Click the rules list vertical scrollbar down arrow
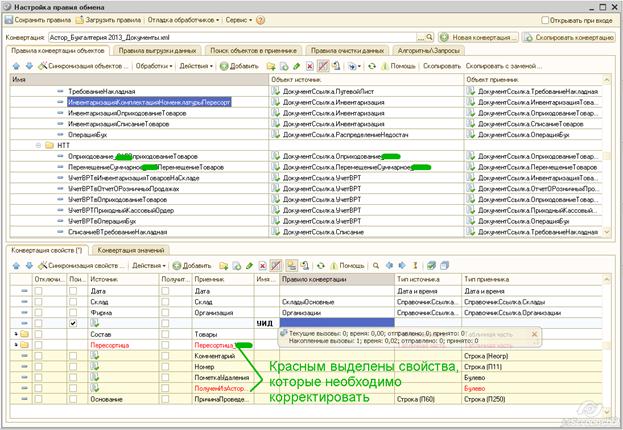Image resolution: width=623 pixels, height=430 pixels. pos(606,232)
